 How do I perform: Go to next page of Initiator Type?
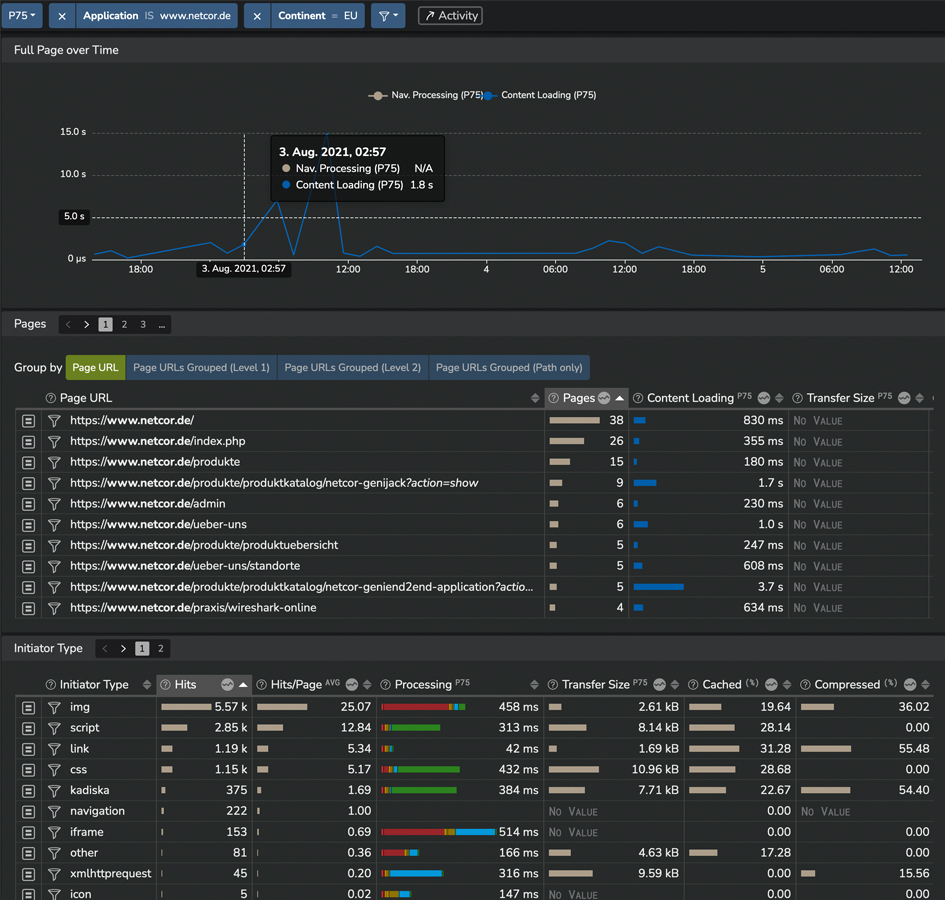(x=123, y=649)
